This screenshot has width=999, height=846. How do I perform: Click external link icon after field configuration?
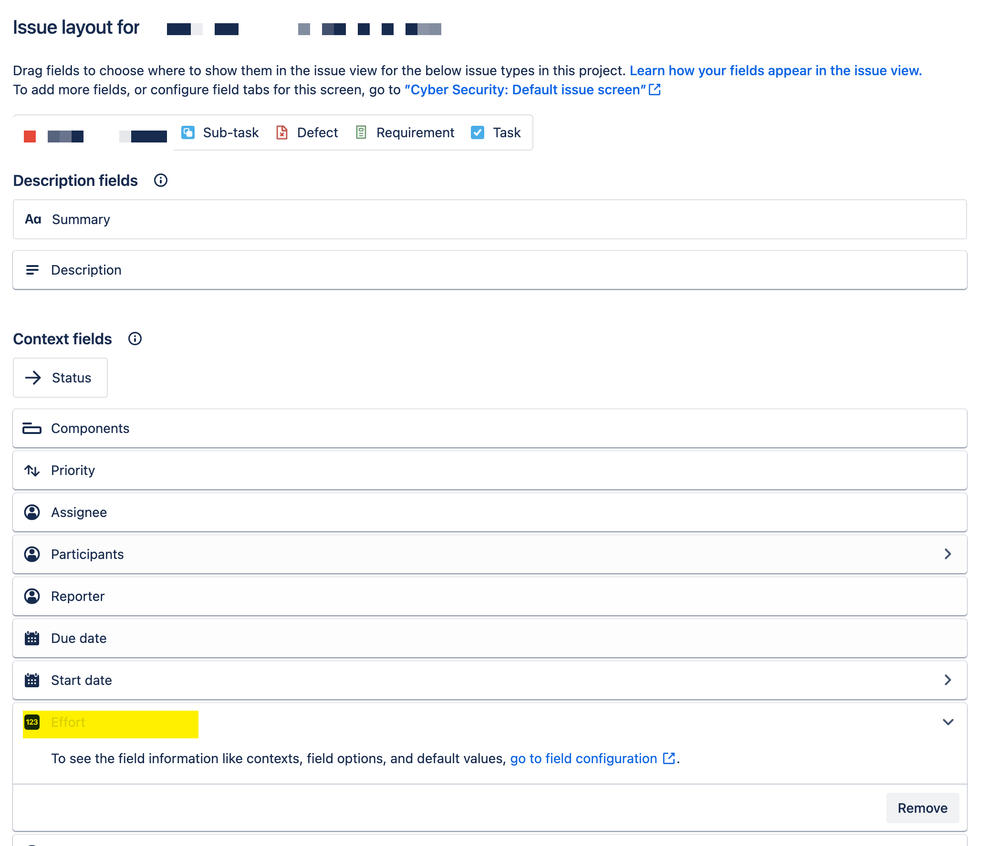[x=669, y=758]
